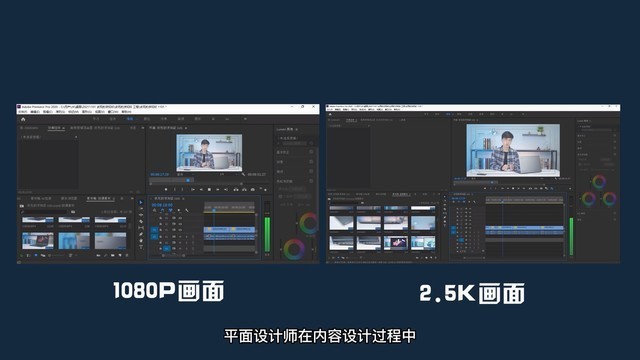Open the 文件 menu in the 1080P window

22,111
